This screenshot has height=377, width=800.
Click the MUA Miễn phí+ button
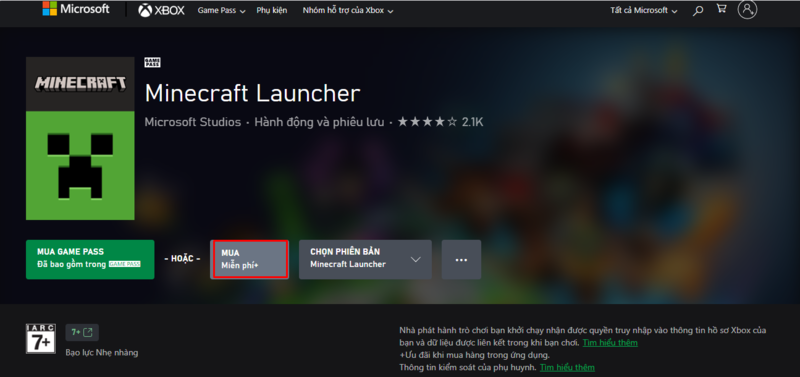(249, 259)
